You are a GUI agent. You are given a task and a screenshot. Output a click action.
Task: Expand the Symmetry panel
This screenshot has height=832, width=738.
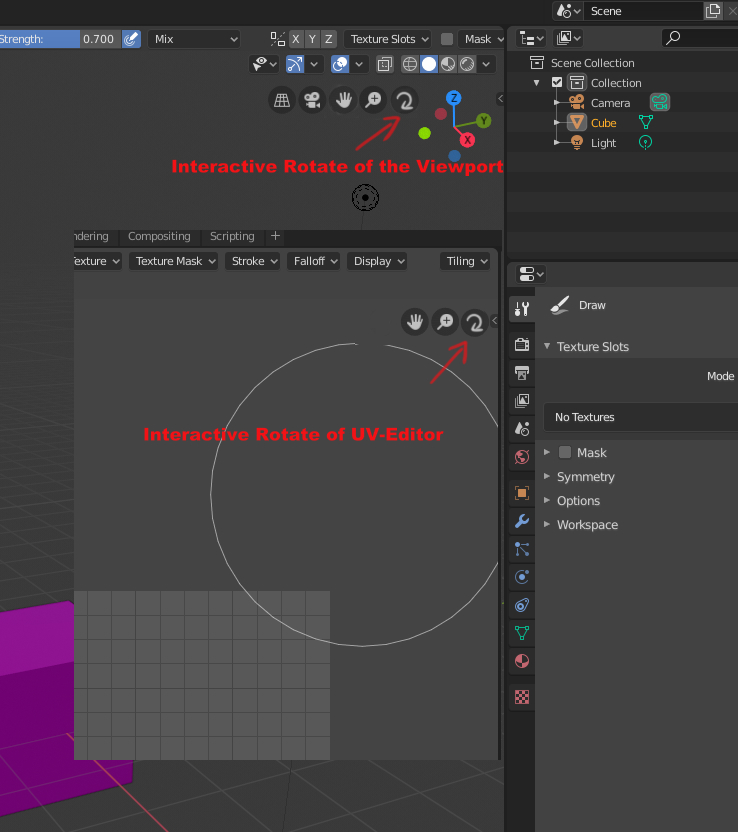point(547,476)
